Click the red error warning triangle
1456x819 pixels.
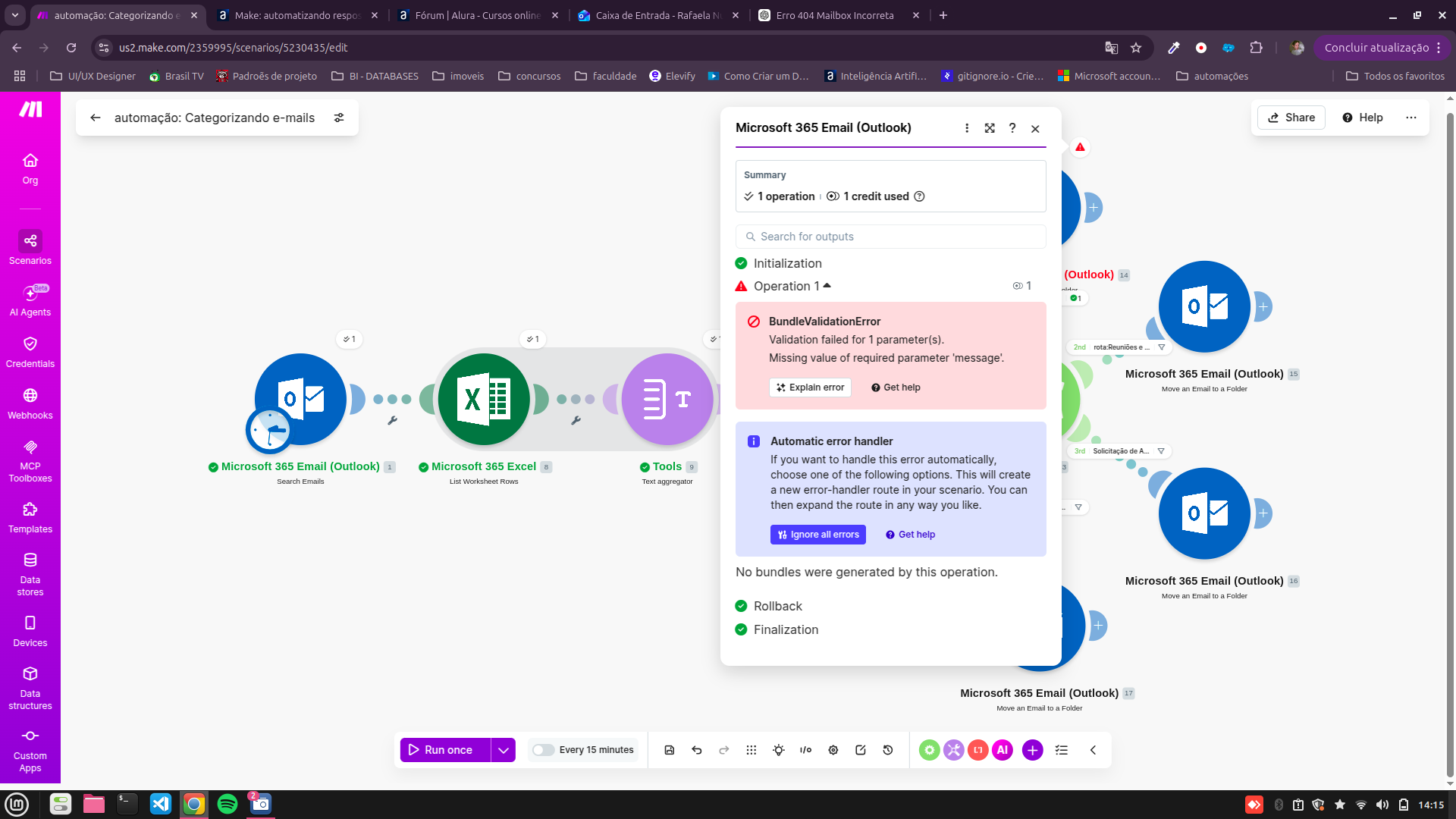[x=1080, y=147]
